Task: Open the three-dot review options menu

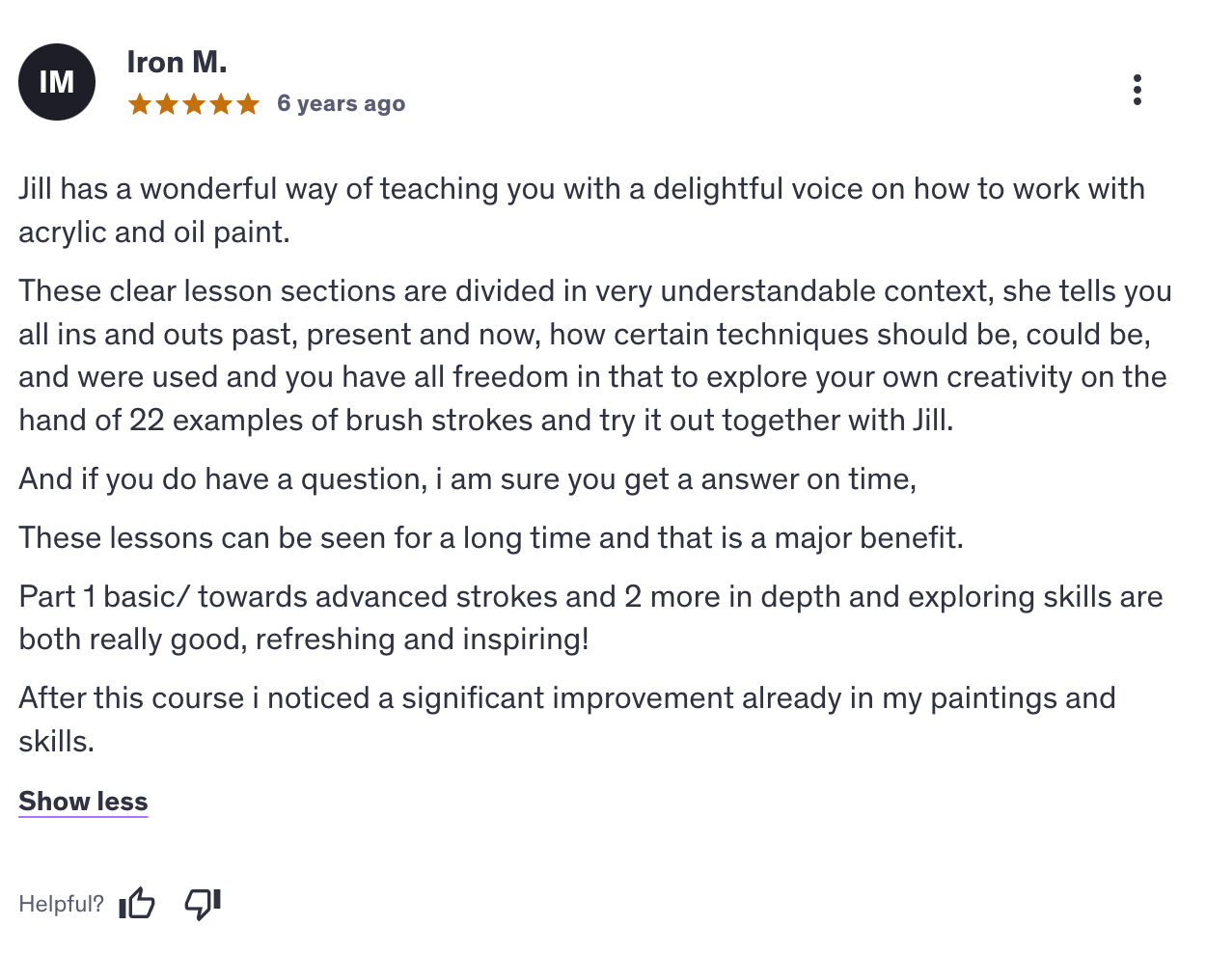Action: (1137, 90)
